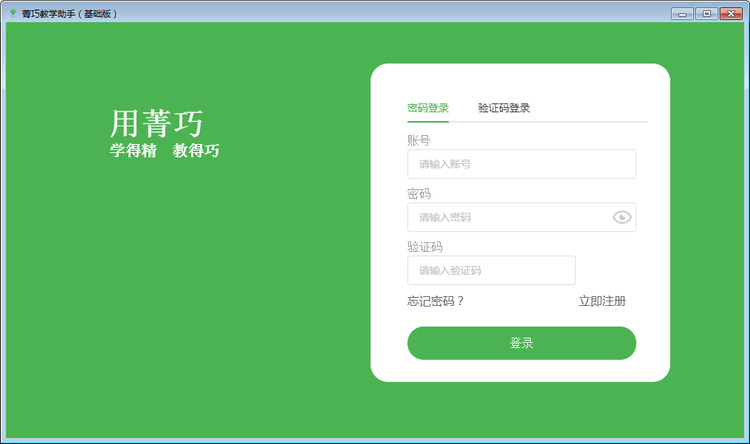Click the 菁巧教学助手 title bar app icon

13,13
